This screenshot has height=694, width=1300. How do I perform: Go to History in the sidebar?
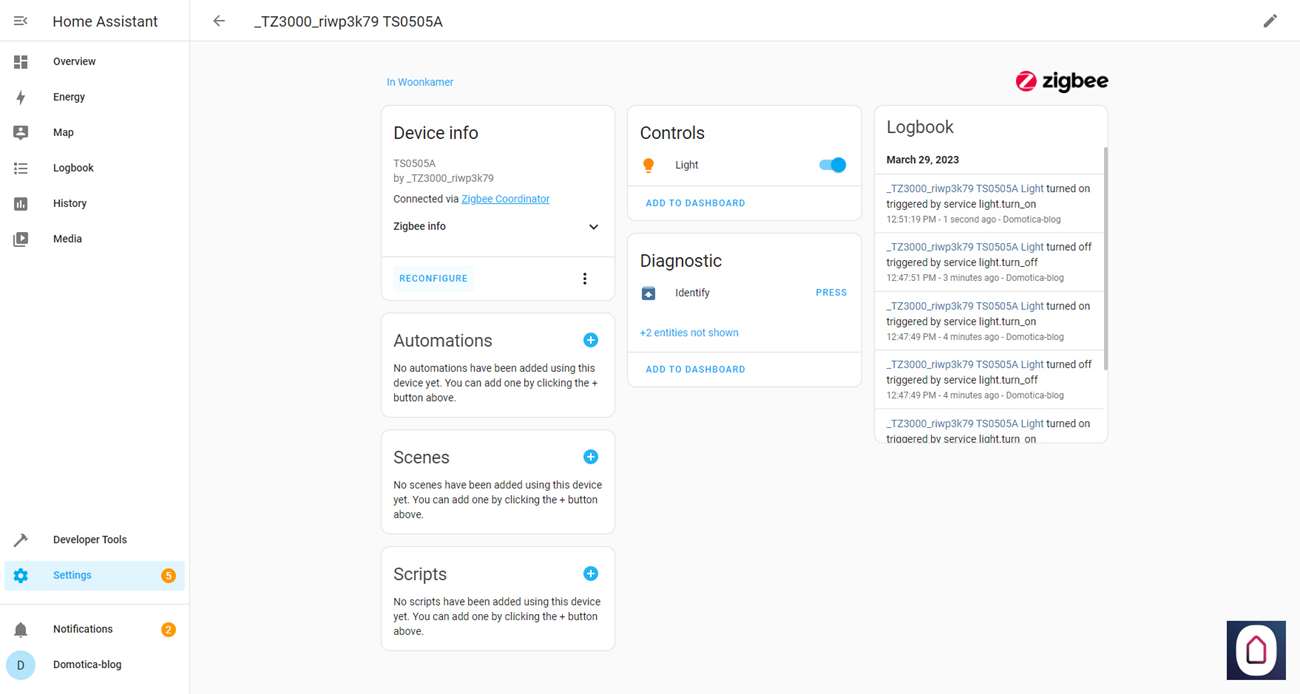(70, 203)
